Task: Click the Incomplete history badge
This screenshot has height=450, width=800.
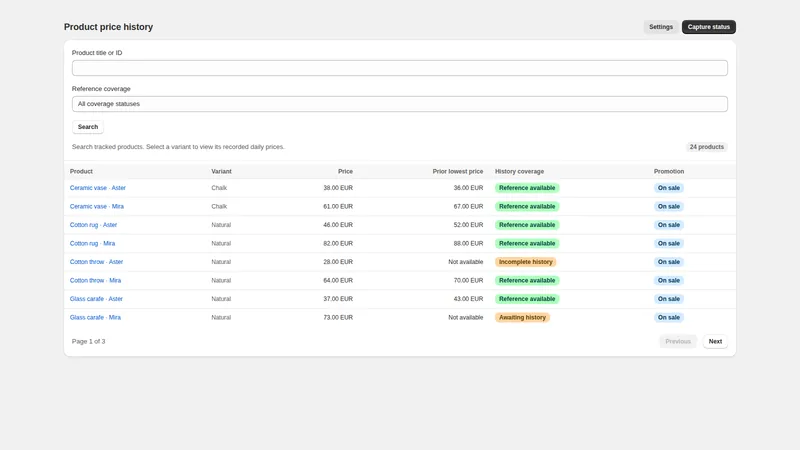Action: point(526,262)
